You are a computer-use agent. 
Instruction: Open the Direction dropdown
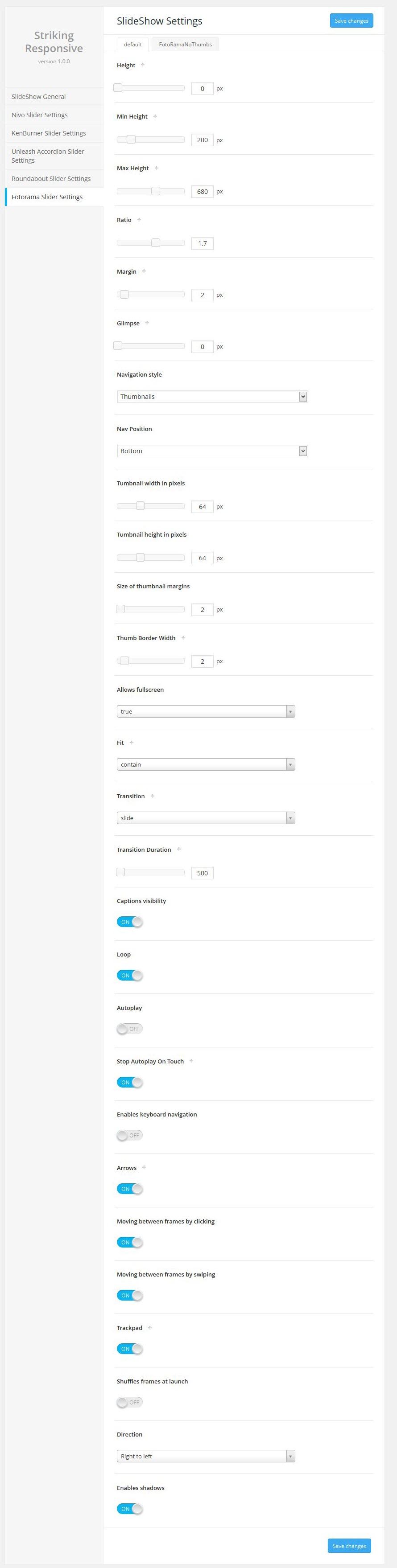click(x=206, y=1456)
